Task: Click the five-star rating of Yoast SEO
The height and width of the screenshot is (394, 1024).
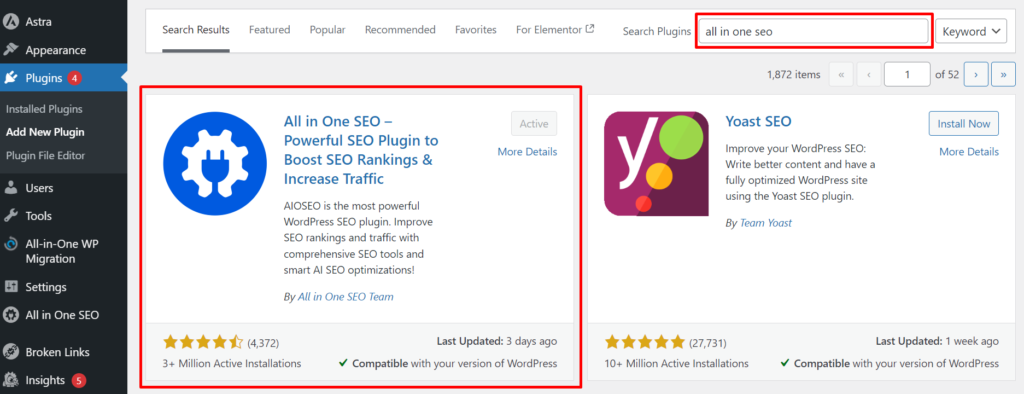Action: pos(645,342)
